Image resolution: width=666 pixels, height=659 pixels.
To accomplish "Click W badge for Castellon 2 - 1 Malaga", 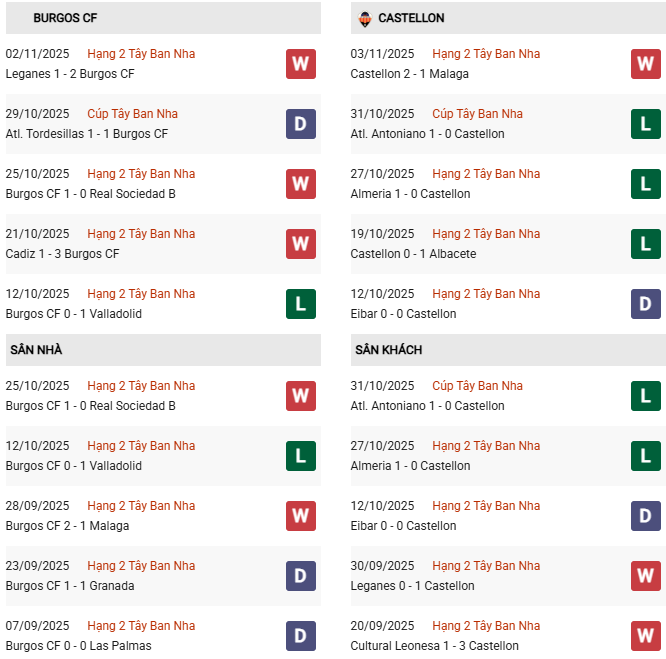I will pos(645,64).
